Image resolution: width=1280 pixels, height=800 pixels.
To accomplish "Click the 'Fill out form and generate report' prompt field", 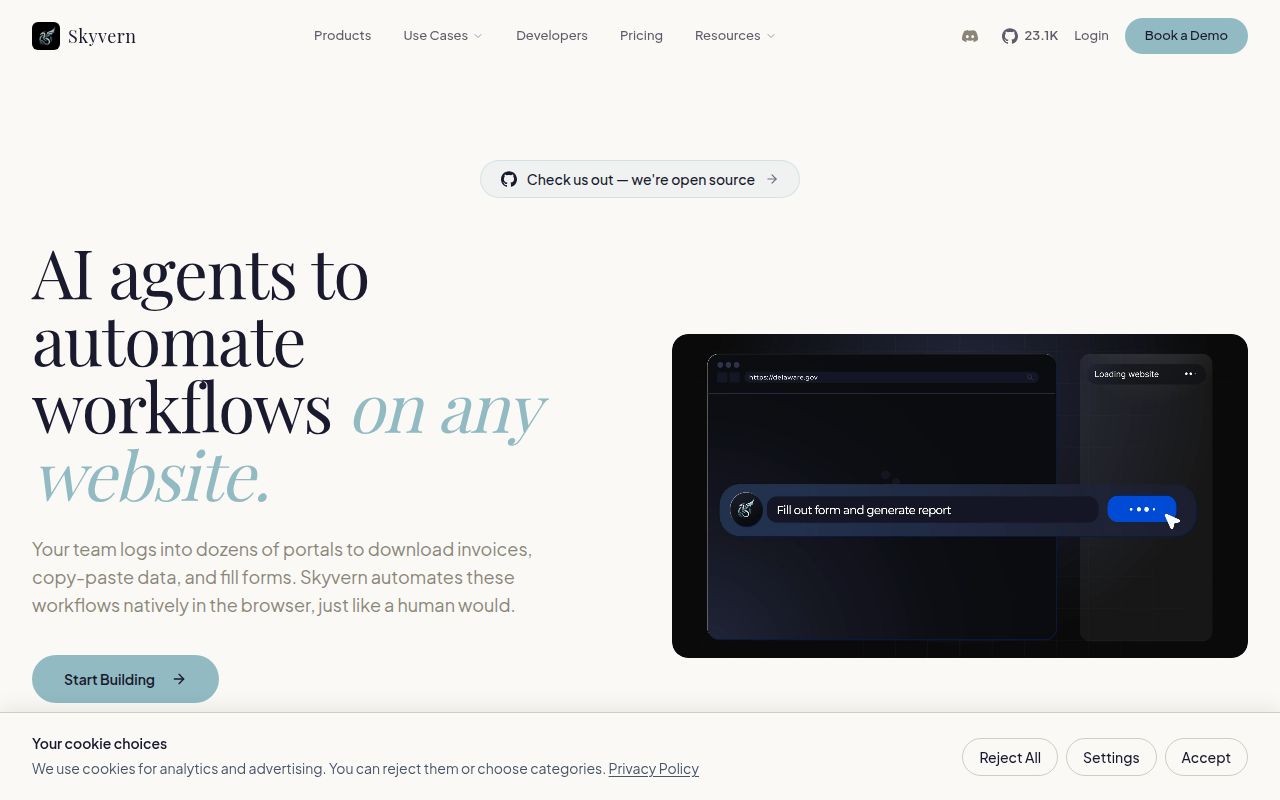I will (x=932, y=510).
